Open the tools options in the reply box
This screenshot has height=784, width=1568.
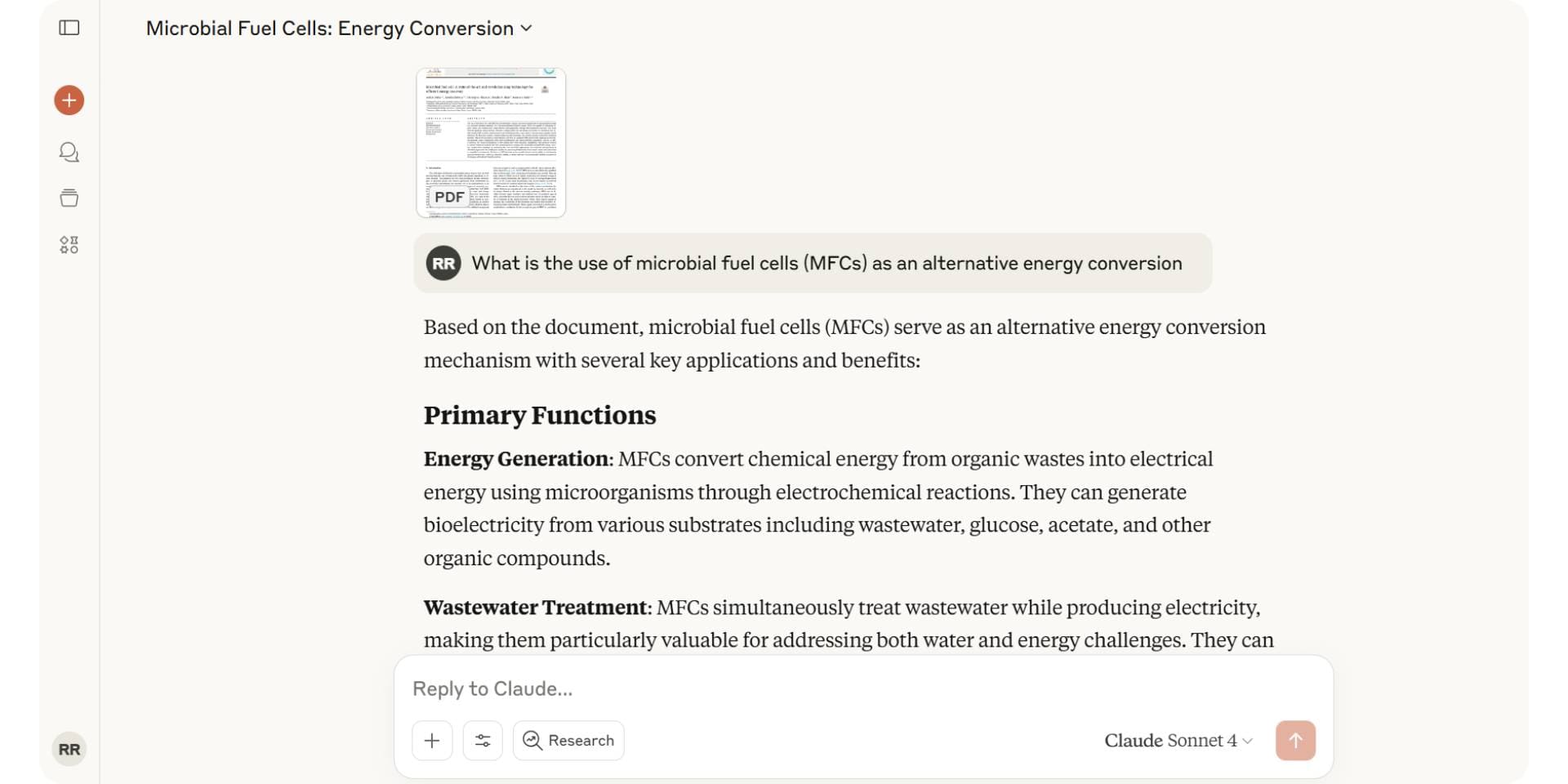click(x=483, y=740)
